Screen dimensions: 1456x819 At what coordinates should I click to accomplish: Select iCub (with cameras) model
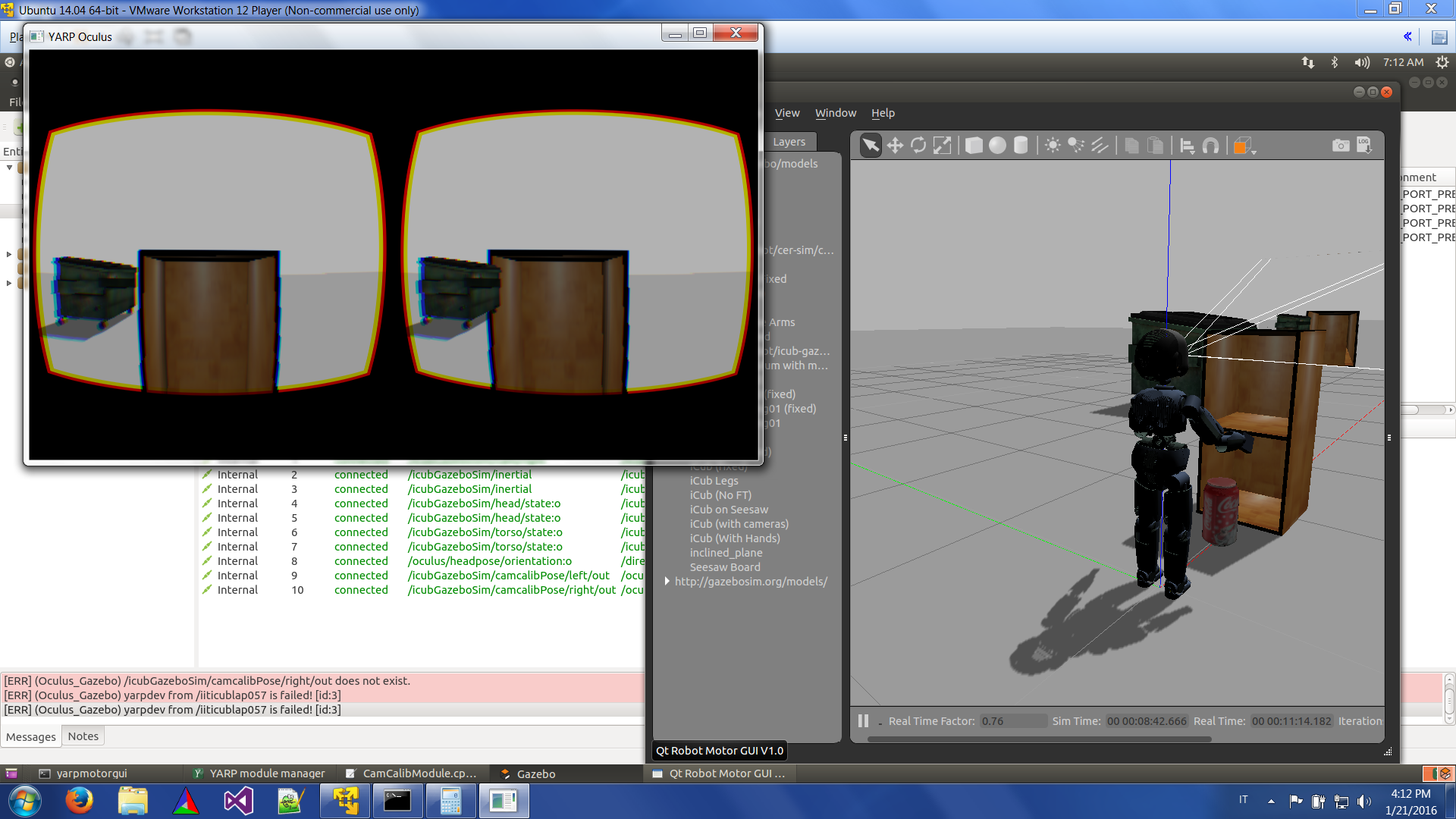(x=739, y=524)
